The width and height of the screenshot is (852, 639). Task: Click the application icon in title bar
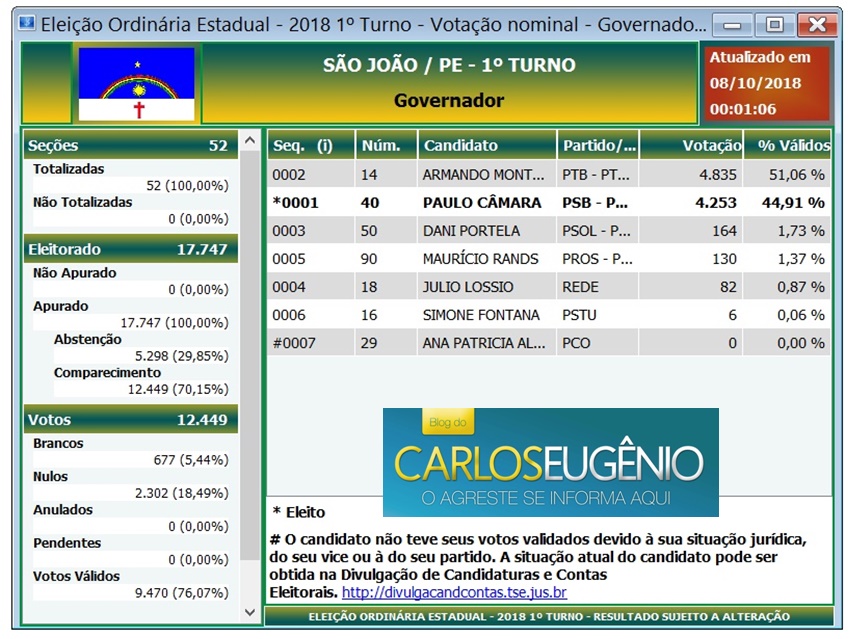coord(27,23)
